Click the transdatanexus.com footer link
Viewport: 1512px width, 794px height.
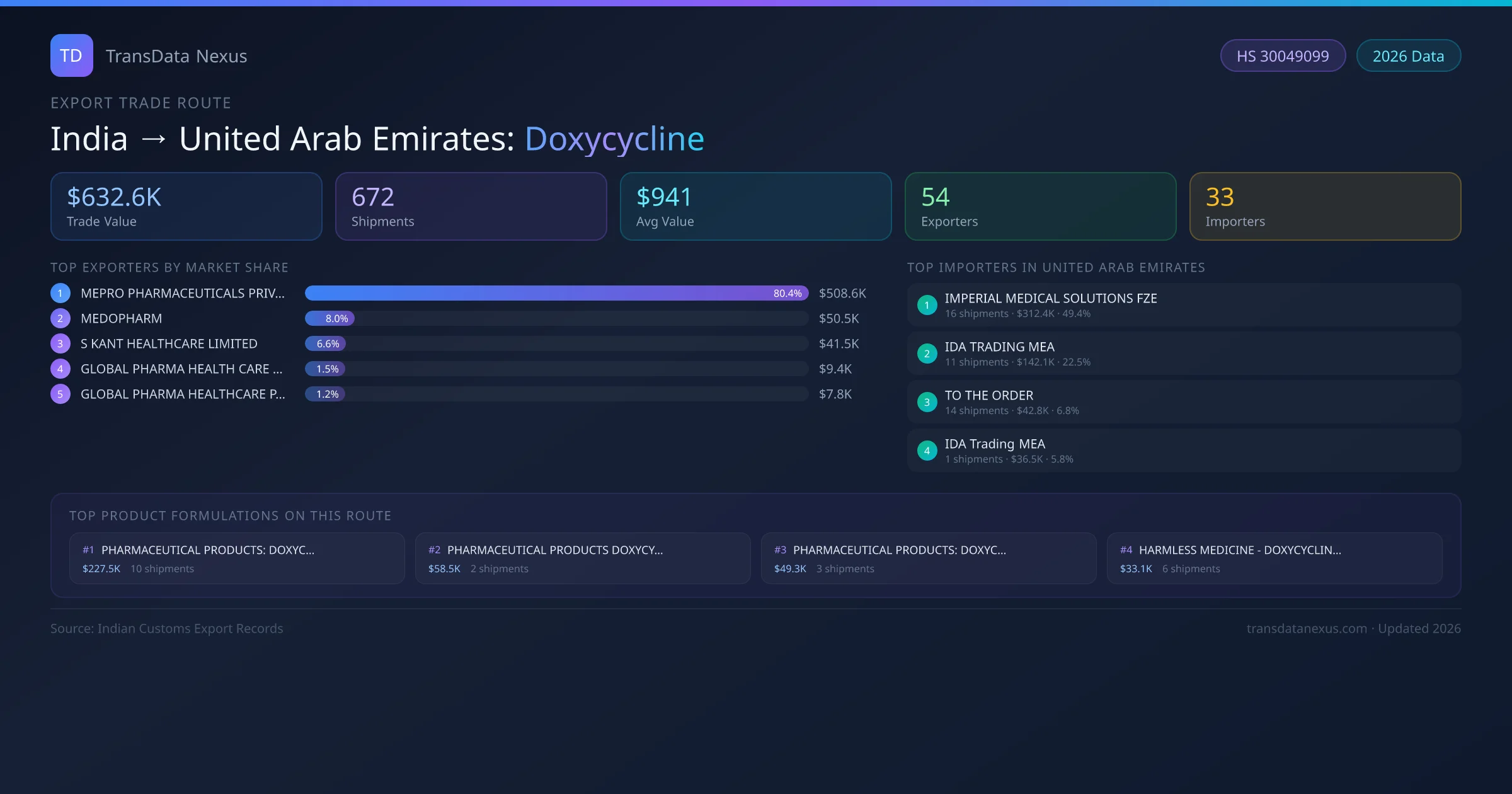tap(1306, 628)
